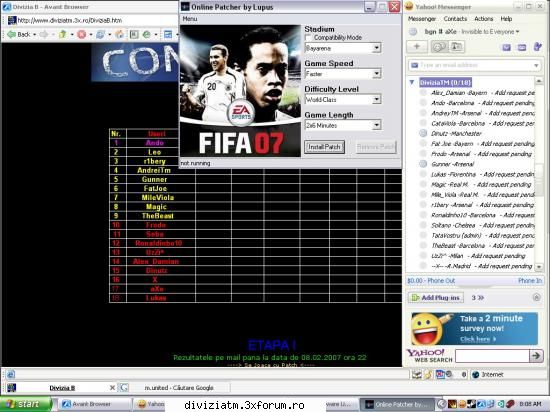The image size is (550, 412).
Task: Switch to the m.united - Cautare Google tab
Action: coord(174,387)
